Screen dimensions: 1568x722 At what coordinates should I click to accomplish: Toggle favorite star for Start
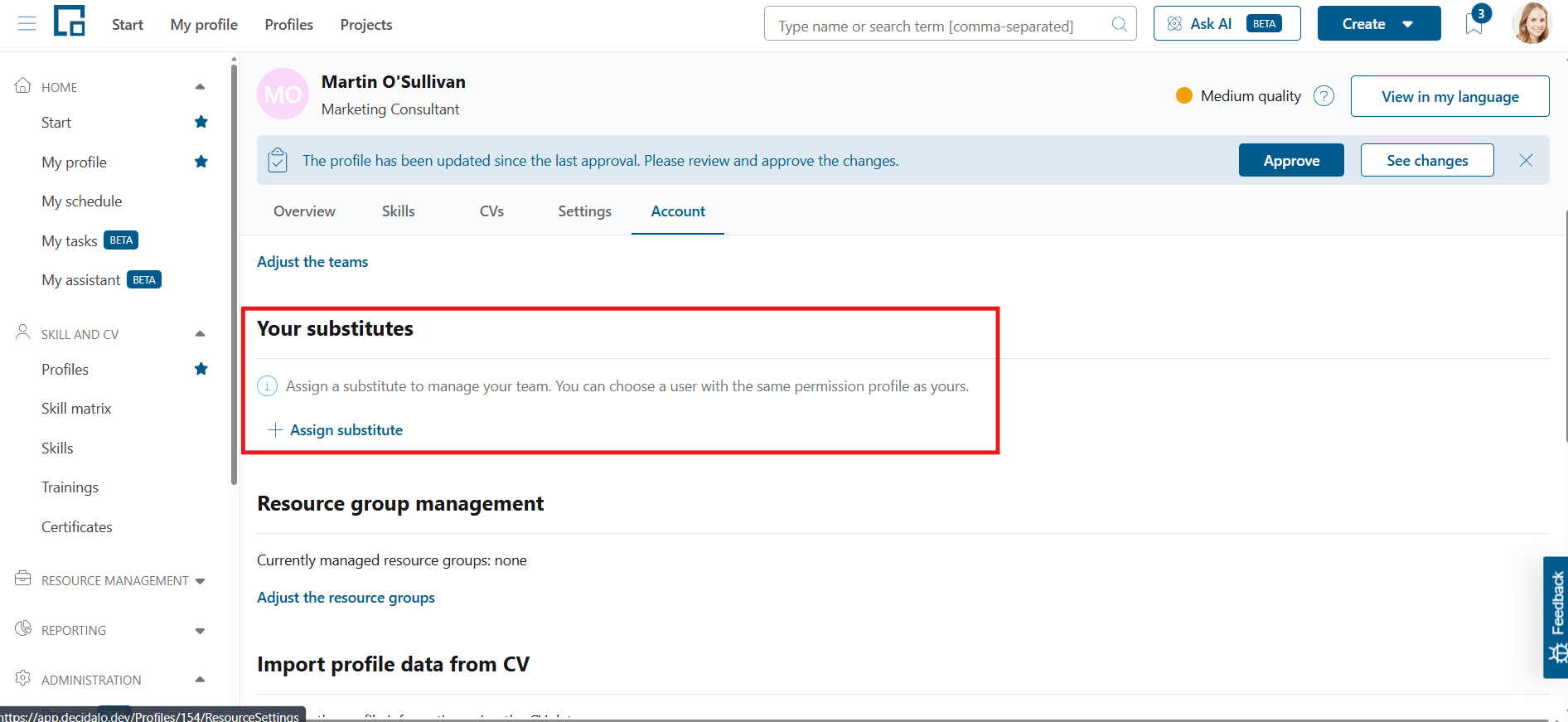[x=201, y=122]
